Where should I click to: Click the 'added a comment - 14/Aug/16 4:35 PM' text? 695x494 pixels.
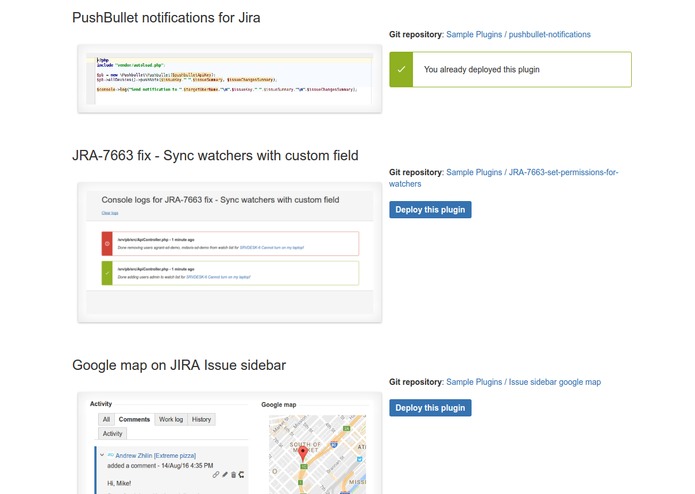(x=160, y=466)
